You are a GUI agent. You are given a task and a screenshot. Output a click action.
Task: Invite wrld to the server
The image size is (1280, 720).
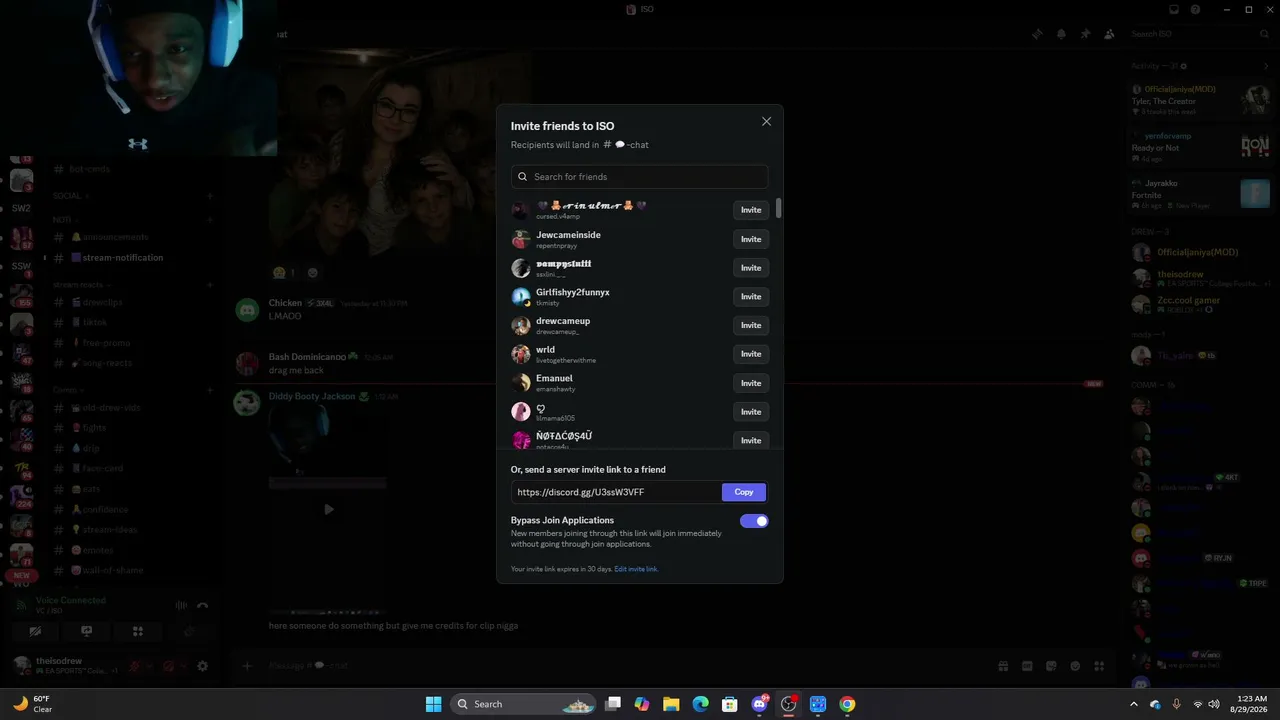pos(751,354)
